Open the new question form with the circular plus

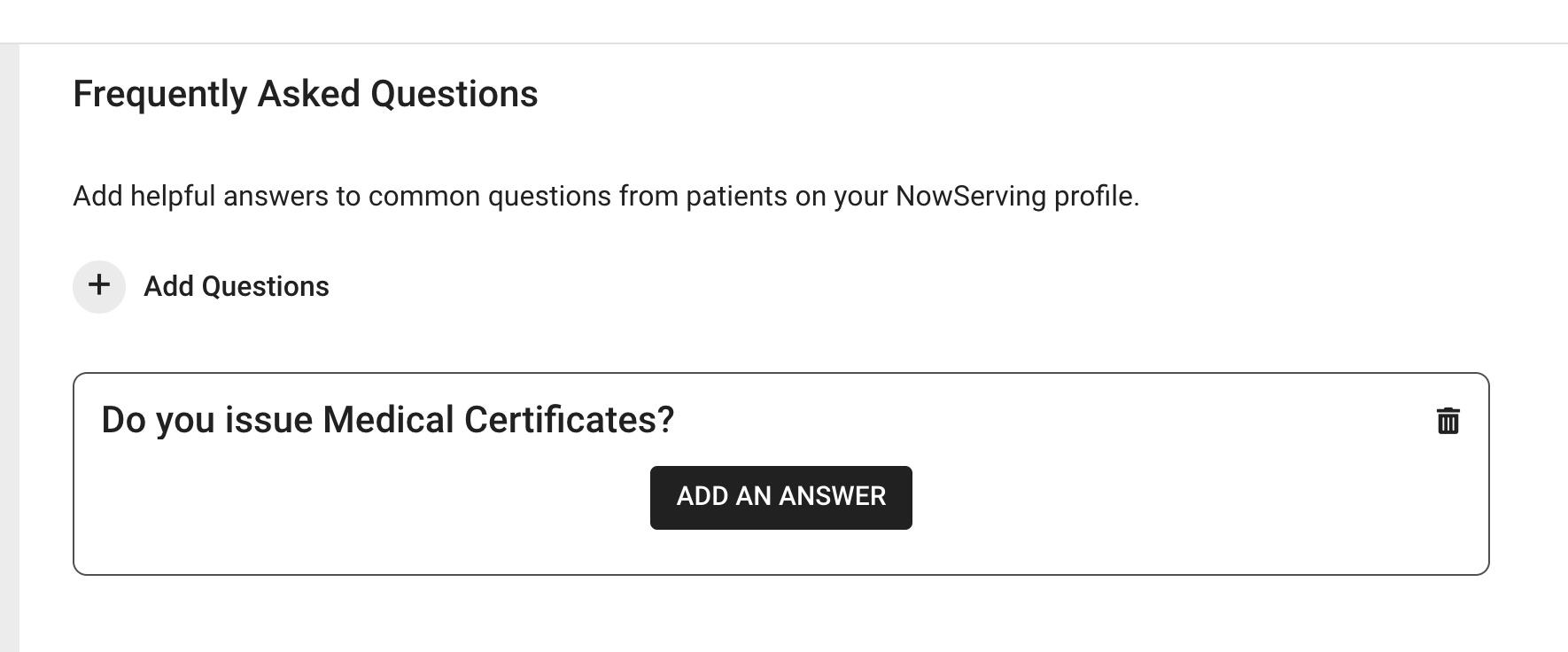(x=99, y=286)
